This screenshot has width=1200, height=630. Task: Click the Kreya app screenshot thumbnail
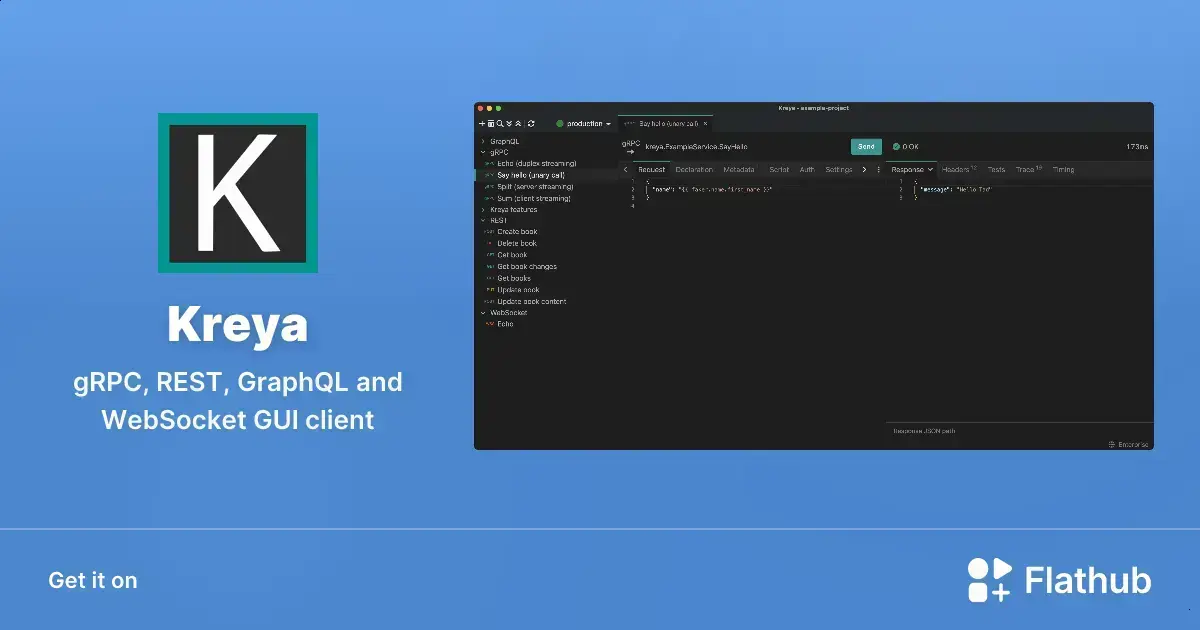click(x=814, y=276)
